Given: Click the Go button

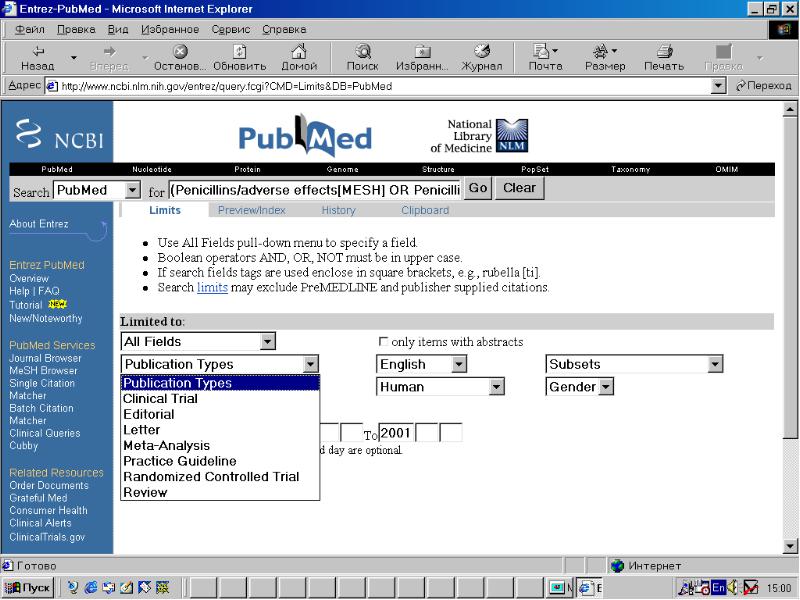Looking at the screenshot, I should point(478,188).
